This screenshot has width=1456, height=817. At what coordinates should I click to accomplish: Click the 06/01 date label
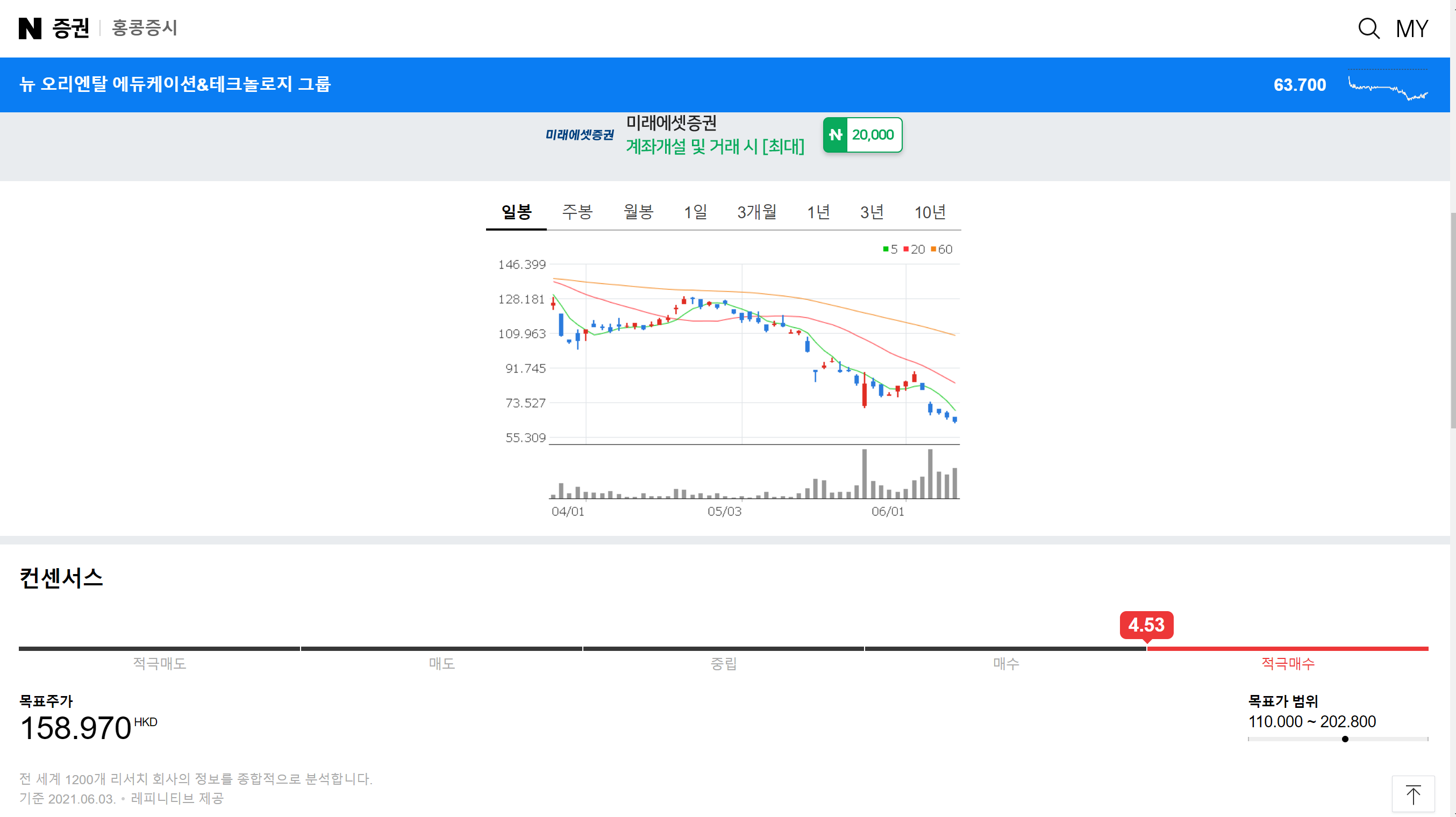click(x=887, y=512)
